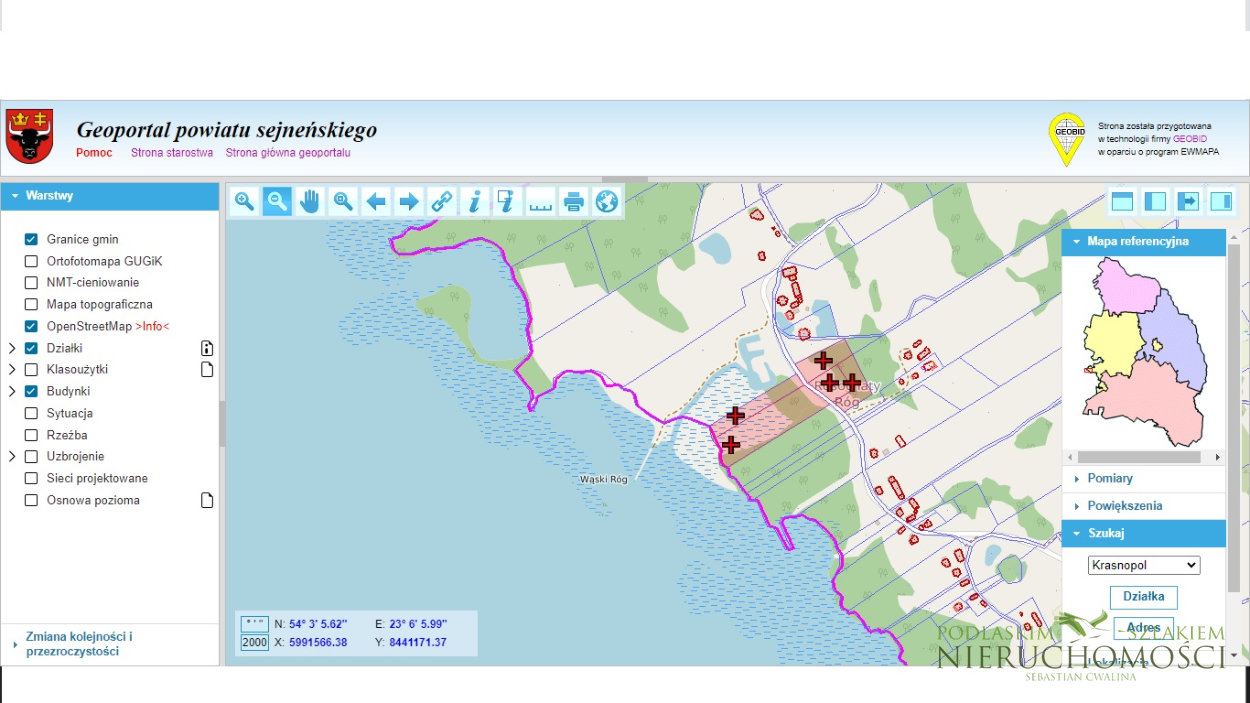Enable Mapa topograficzna layer

point(31,304)
